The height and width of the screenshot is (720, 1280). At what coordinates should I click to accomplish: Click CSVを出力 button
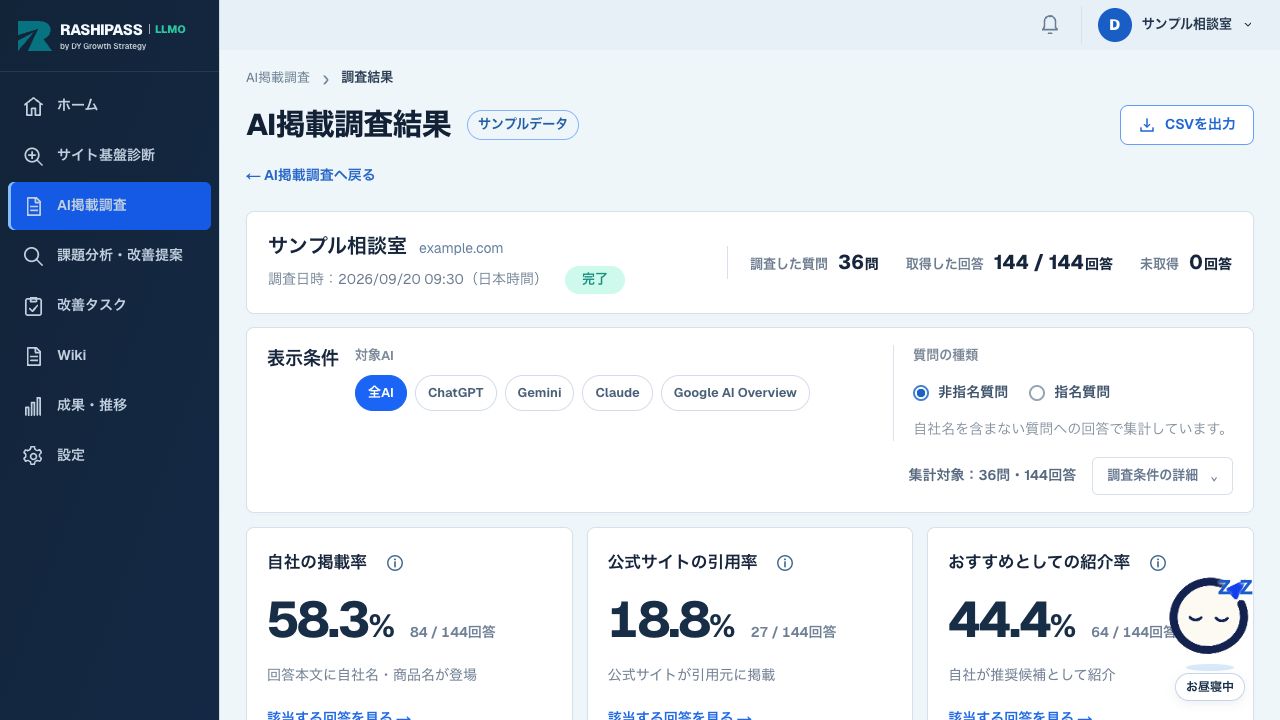tap(1186, 125)
